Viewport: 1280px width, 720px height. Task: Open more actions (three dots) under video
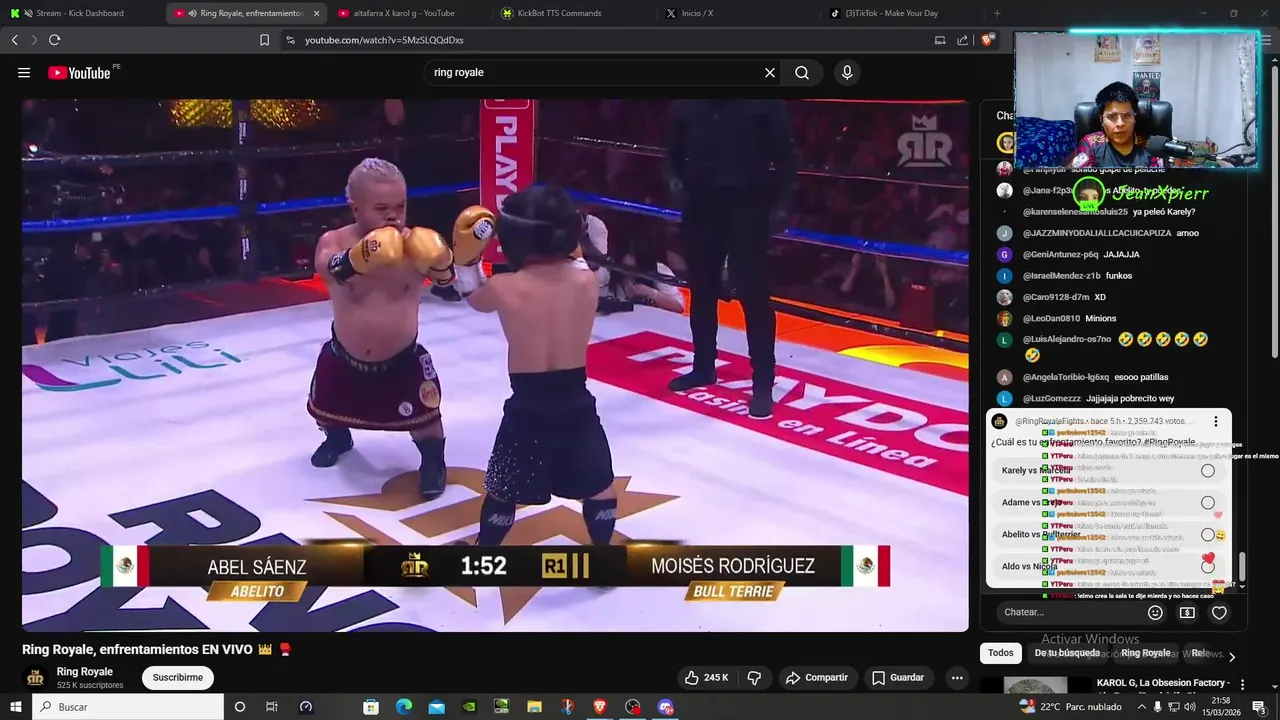click(957, 678)
